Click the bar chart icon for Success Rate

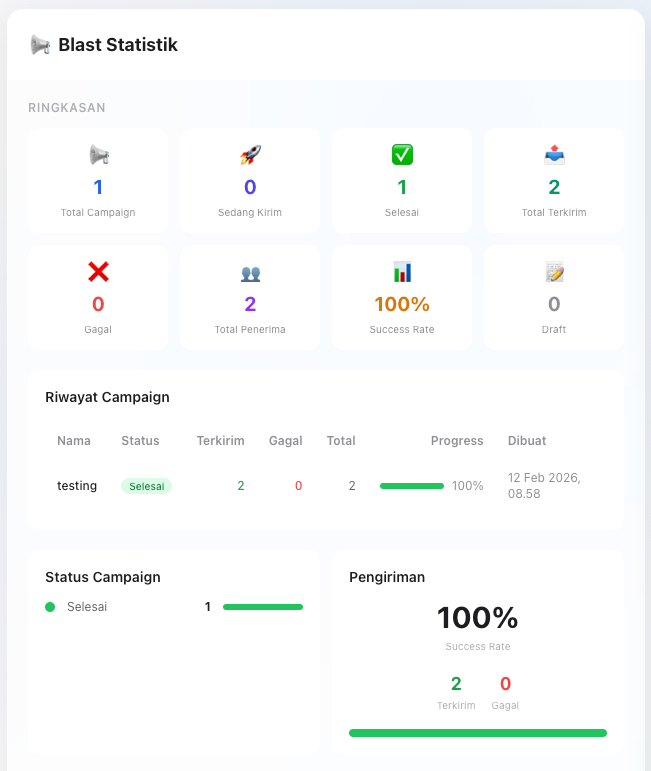click(402, 272)
